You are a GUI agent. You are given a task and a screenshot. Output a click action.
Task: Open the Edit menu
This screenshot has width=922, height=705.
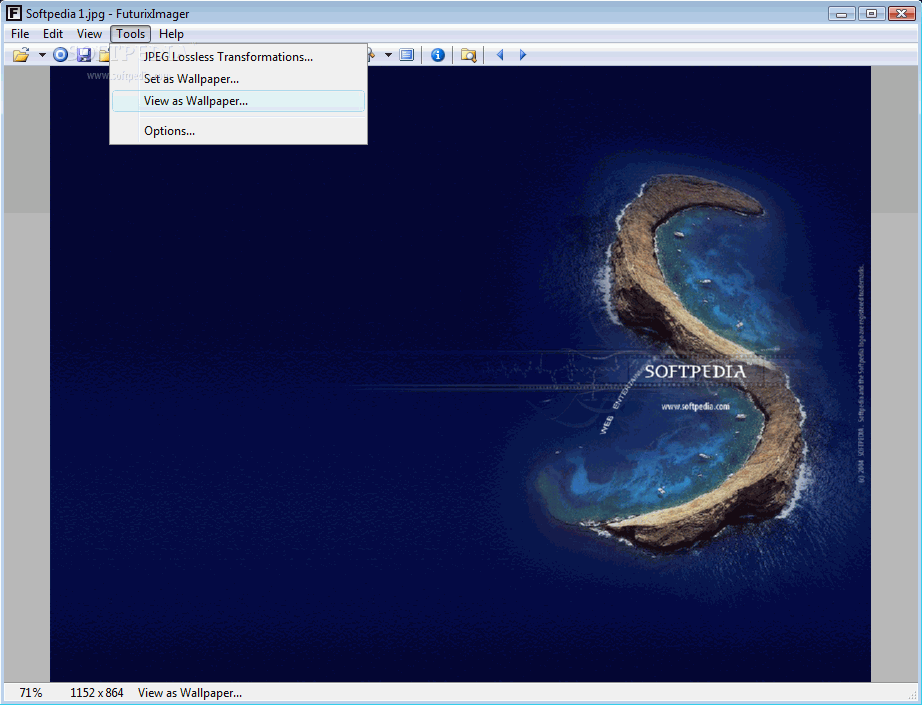[53, 34]
